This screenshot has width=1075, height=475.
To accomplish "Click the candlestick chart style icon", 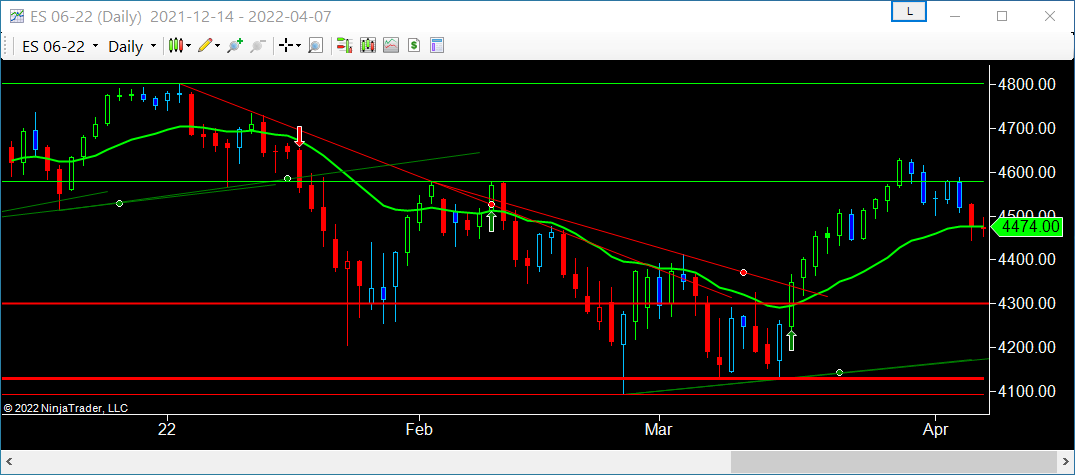I will point(176,46).
